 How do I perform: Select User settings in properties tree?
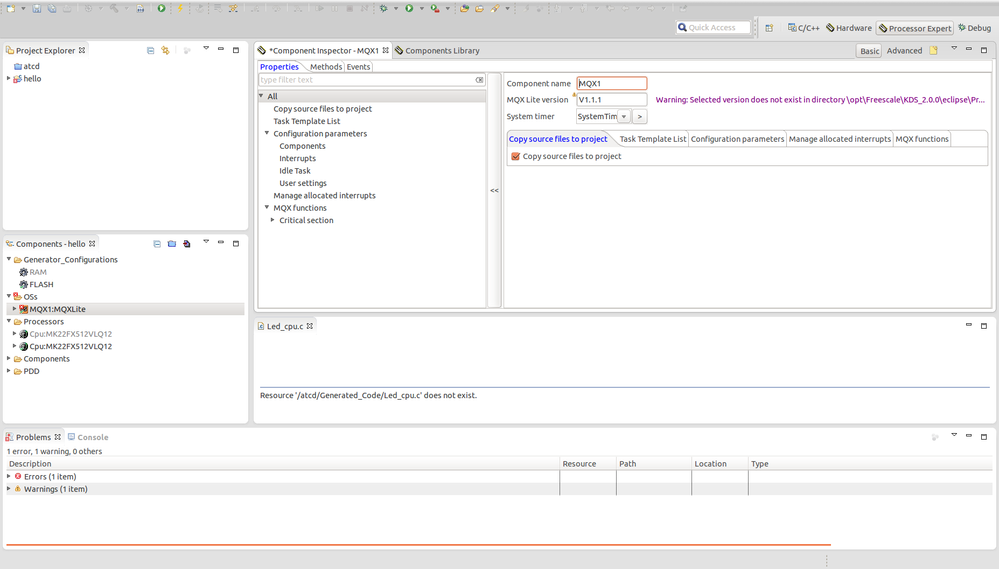(x=303, y=183)
